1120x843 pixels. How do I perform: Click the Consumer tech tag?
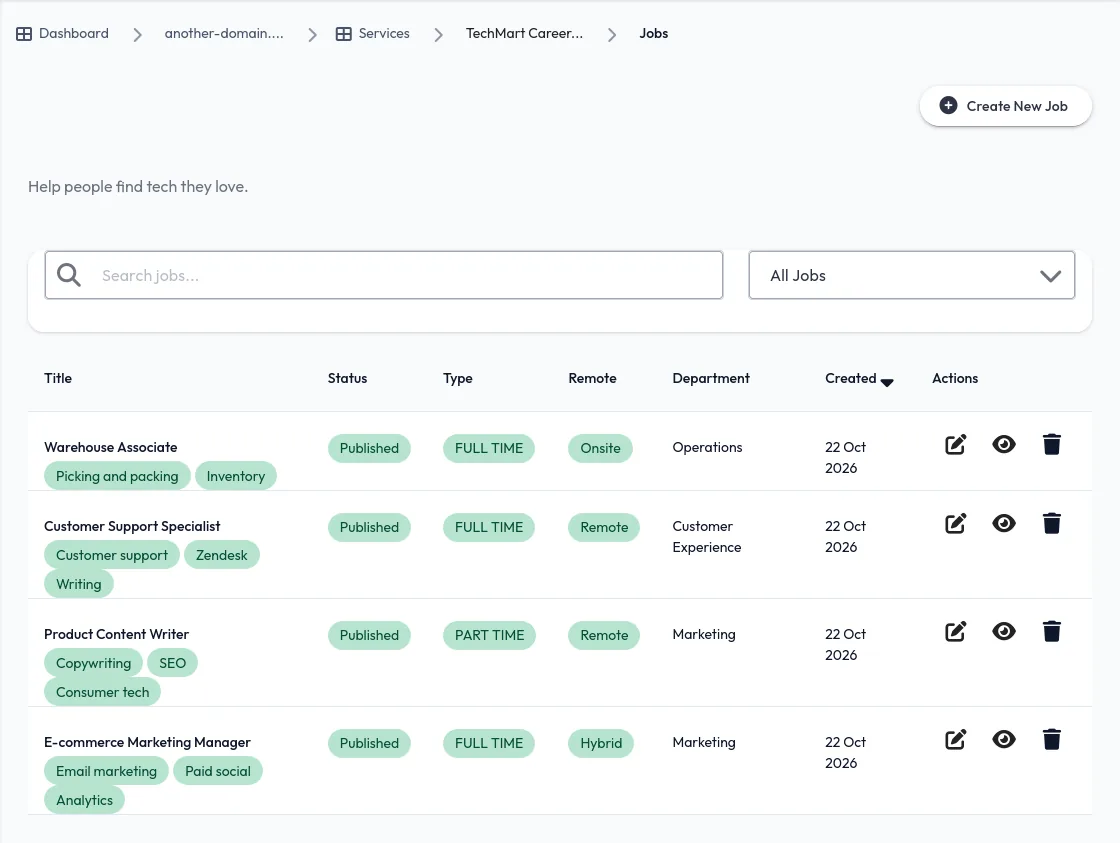[x=103, y=692]
